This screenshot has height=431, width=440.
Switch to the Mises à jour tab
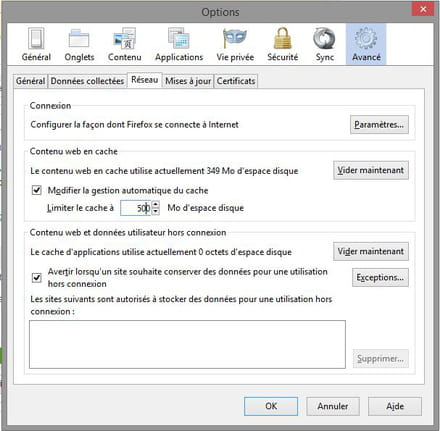(188, 81)
